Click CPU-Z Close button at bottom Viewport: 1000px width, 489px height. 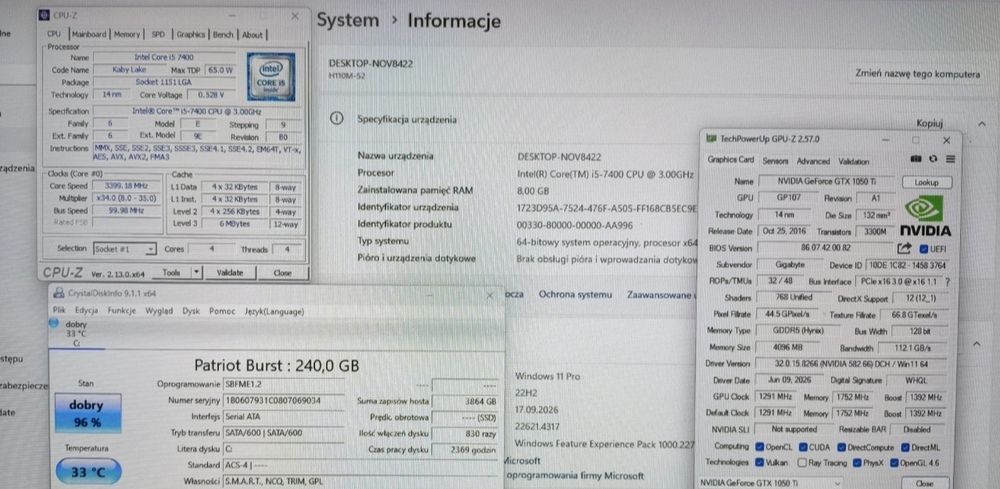coord(283,272)
